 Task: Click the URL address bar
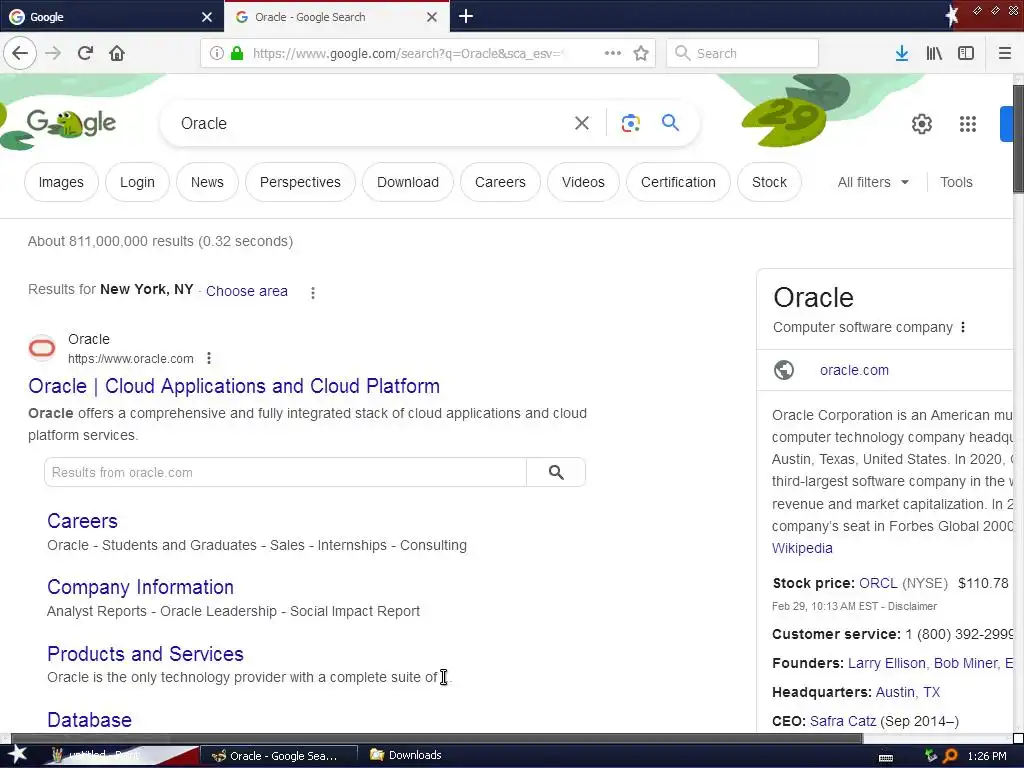tap(408, 53)
